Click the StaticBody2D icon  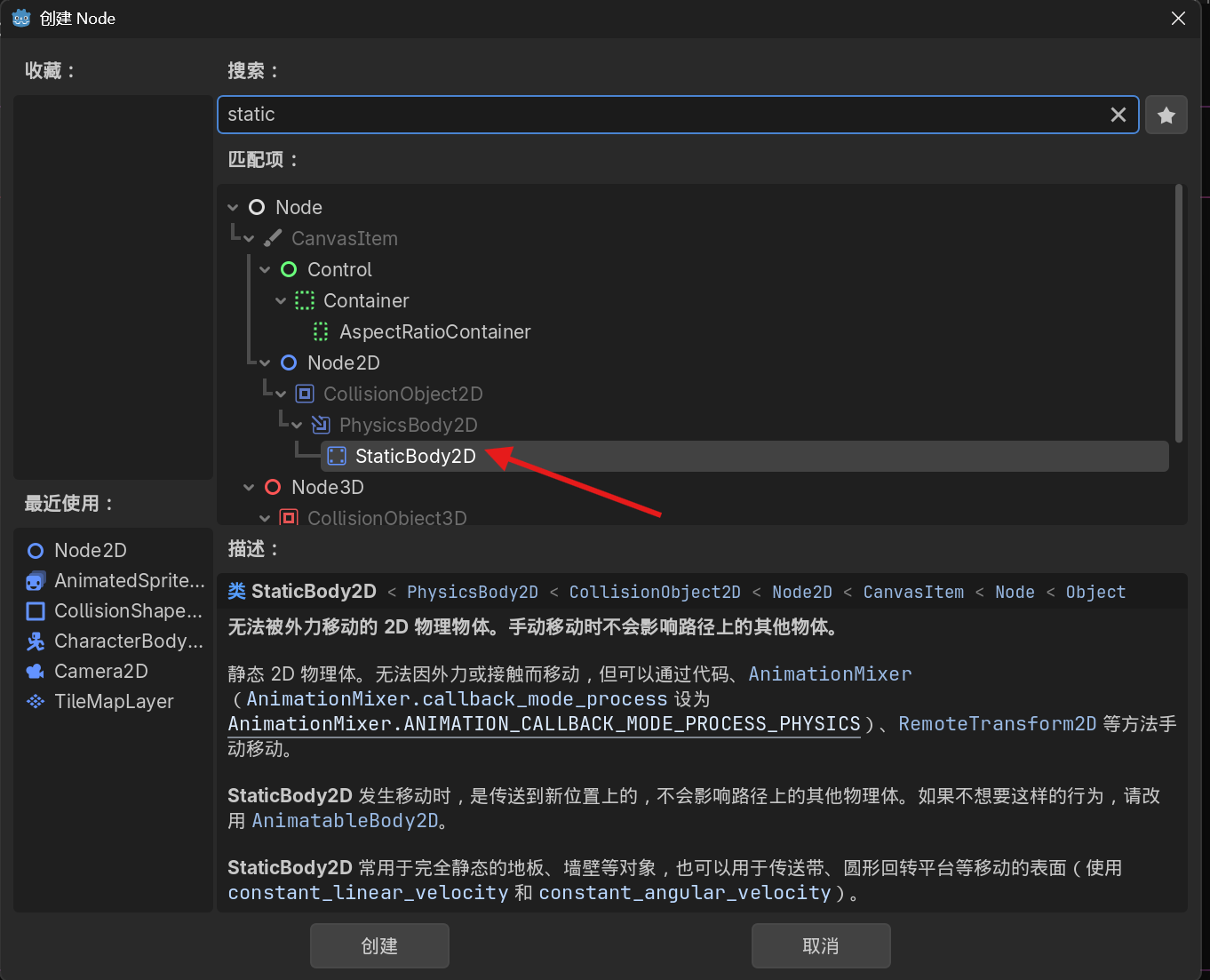click(337, 456)
